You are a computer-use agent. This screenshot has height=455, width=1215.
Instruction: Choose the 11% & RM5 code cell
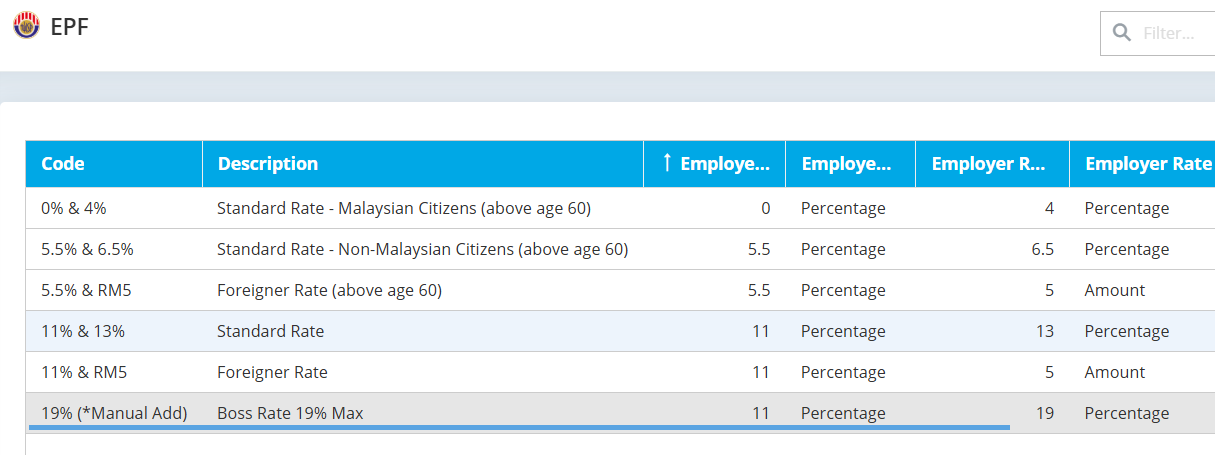tap(84, 373)
